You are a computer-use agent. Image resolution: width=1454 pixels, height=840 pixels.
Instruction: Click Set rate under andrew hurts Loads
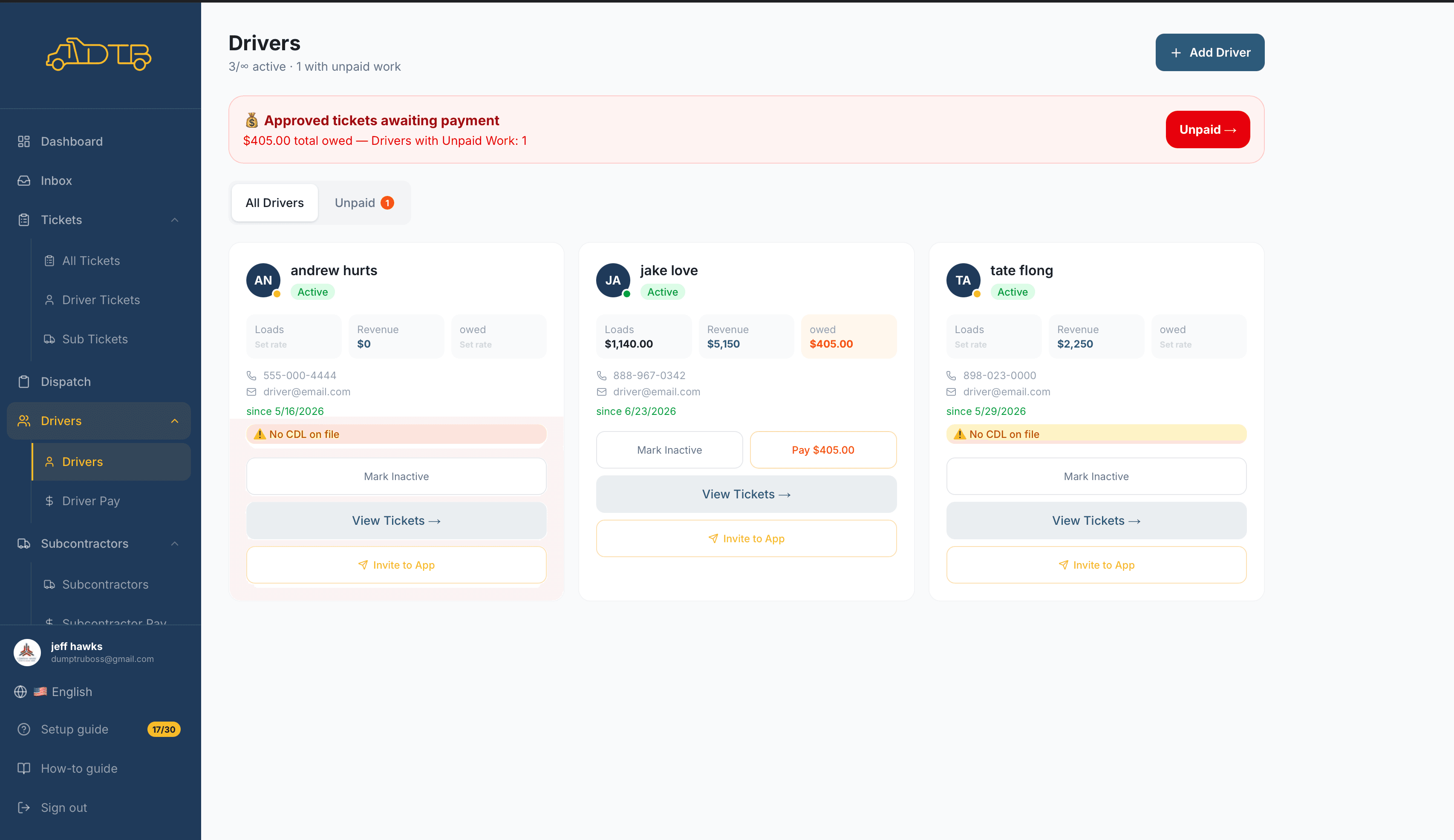coord(271,345)
